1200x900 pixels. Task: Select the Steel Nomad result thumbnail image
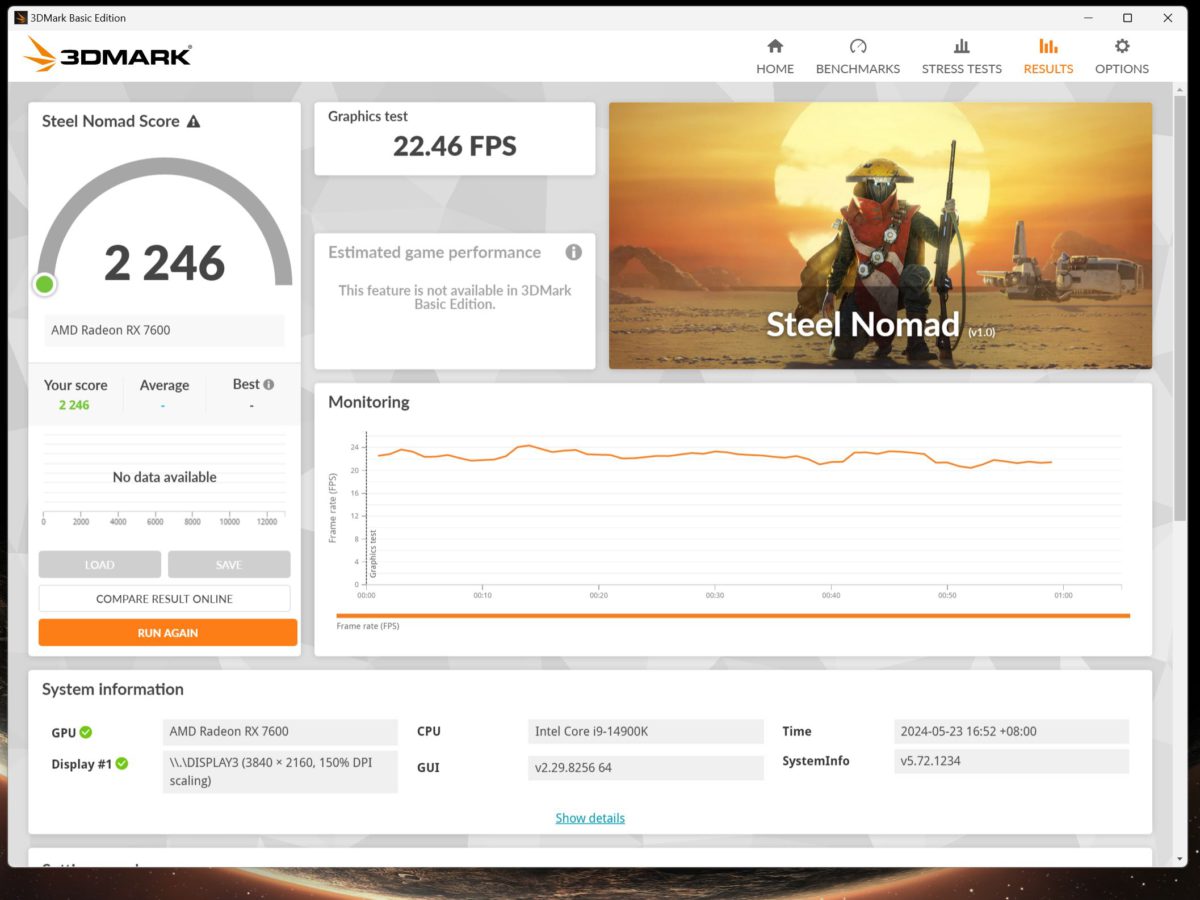880,236
